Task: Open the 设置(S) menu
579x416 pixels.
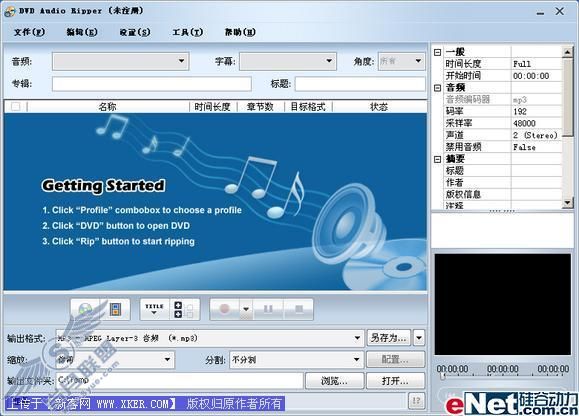Action: (x=135, y=32)
